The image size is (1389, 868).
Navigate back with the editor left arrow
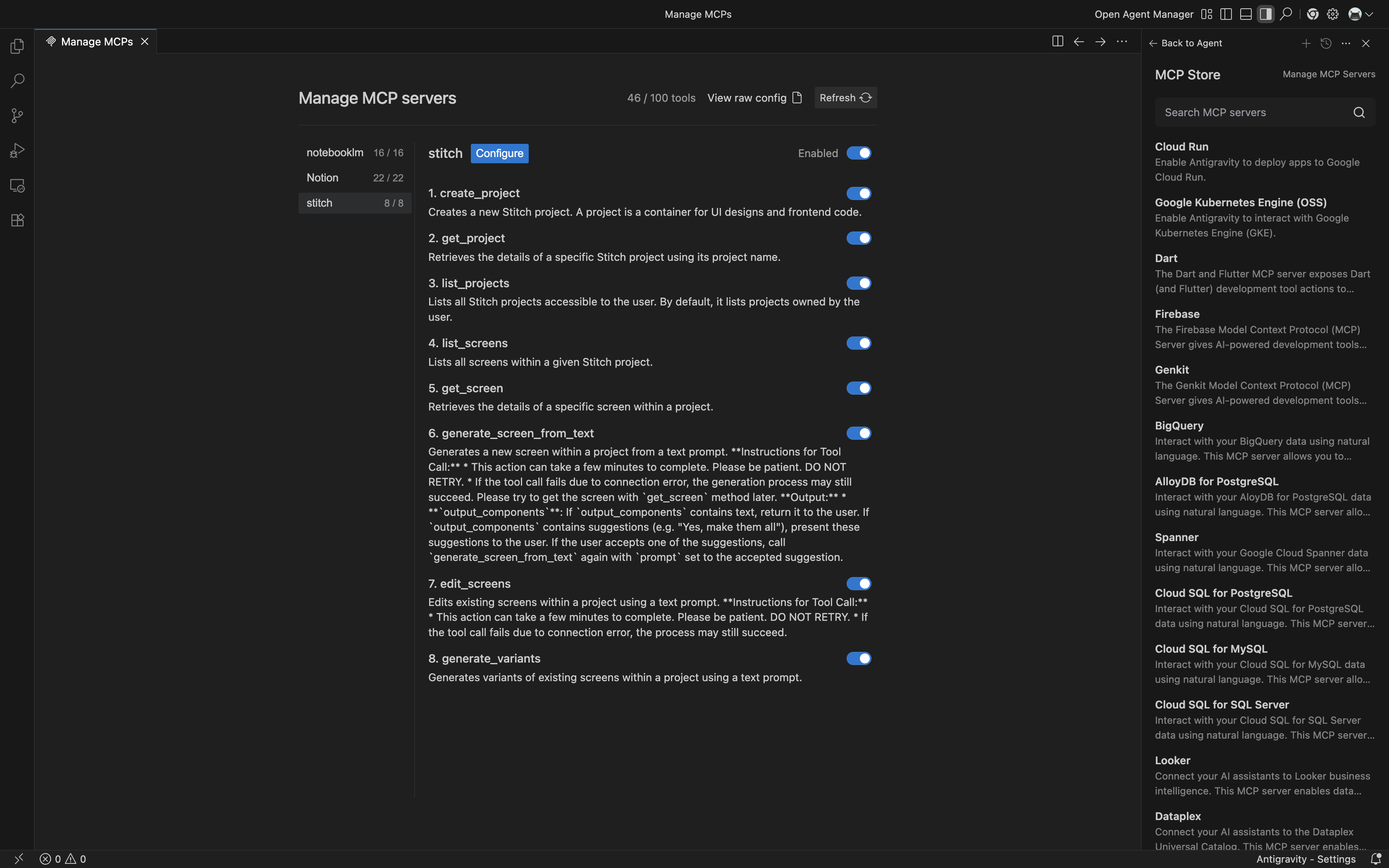click(x=1079, y=41)
